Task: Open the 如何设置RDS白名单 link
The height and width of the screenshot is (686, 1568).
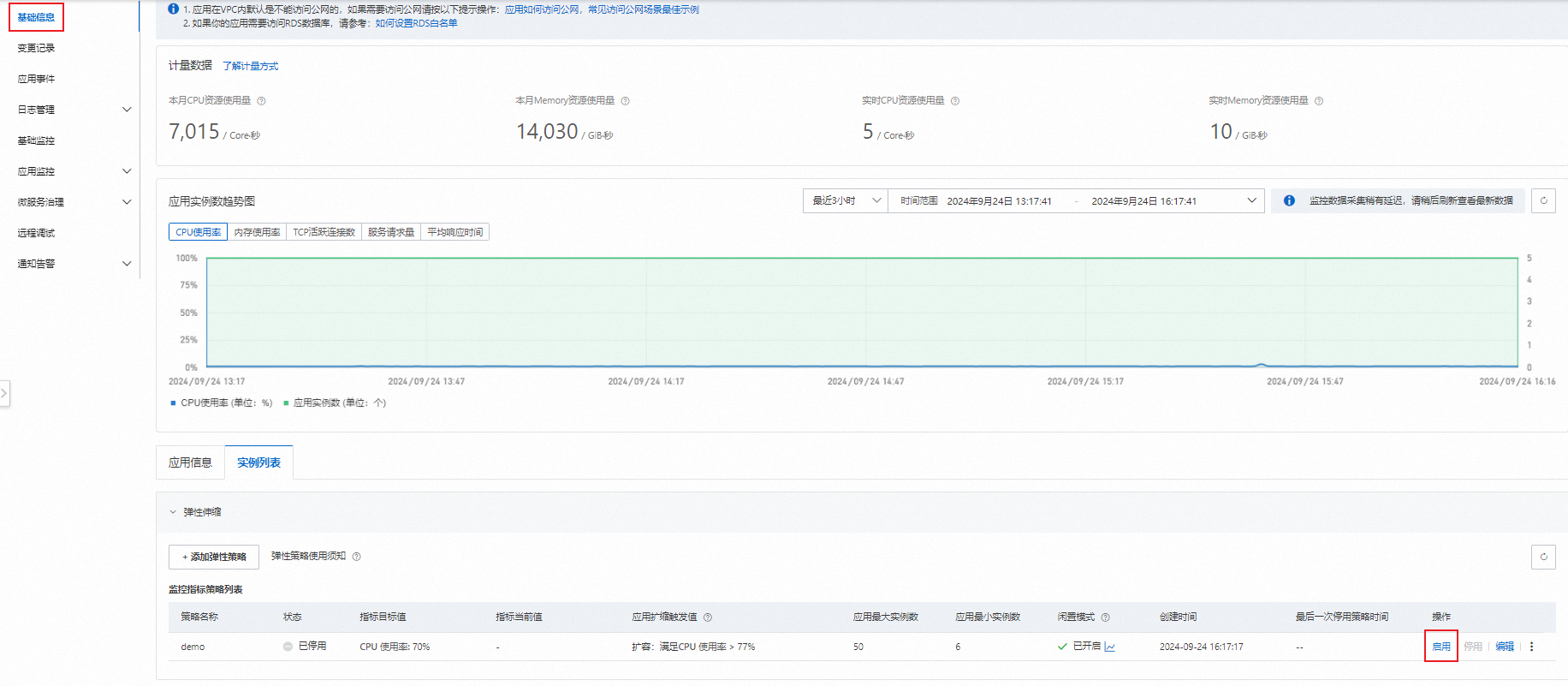Action: 417,23
